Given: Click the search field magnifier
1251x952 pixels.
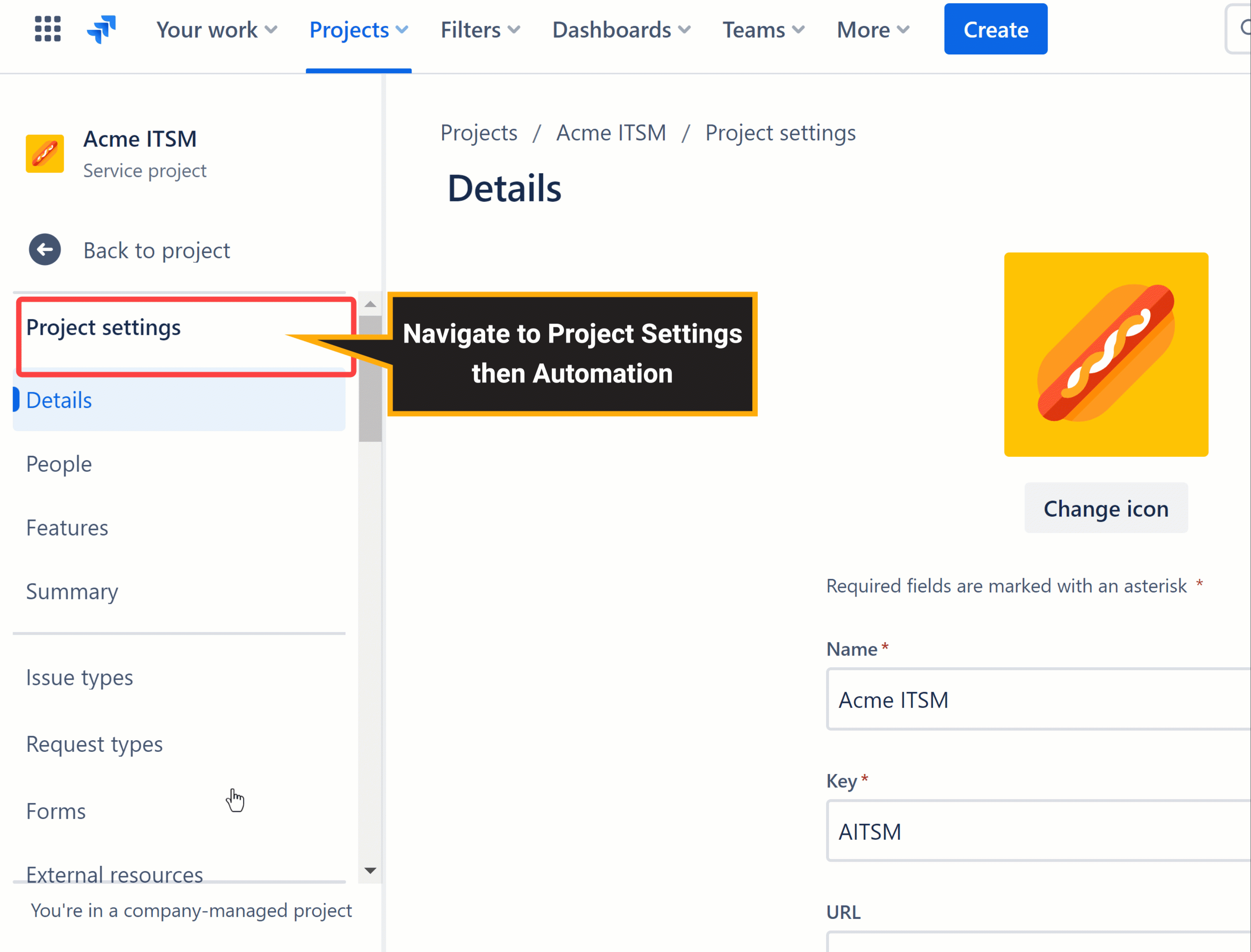Looking at the screenshot, I should [1244, 27].
